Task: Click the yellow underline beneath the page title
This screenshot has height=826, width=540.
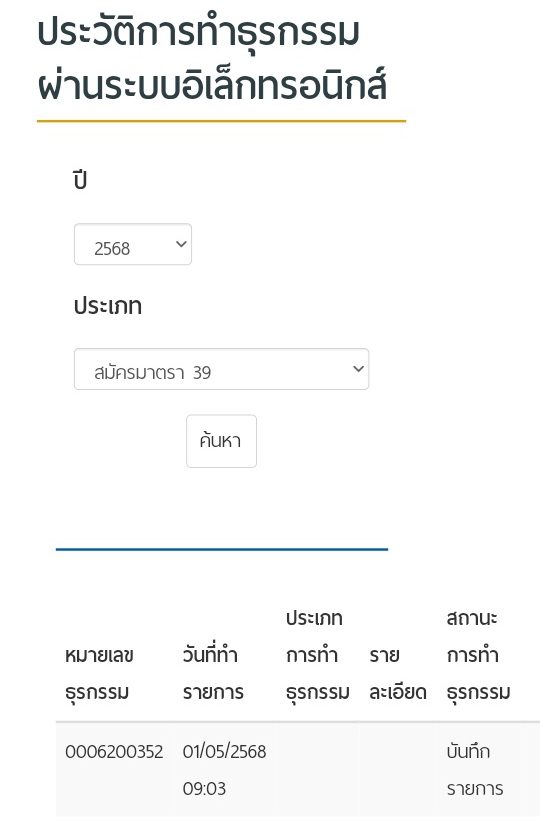Action: pos(221,121)
